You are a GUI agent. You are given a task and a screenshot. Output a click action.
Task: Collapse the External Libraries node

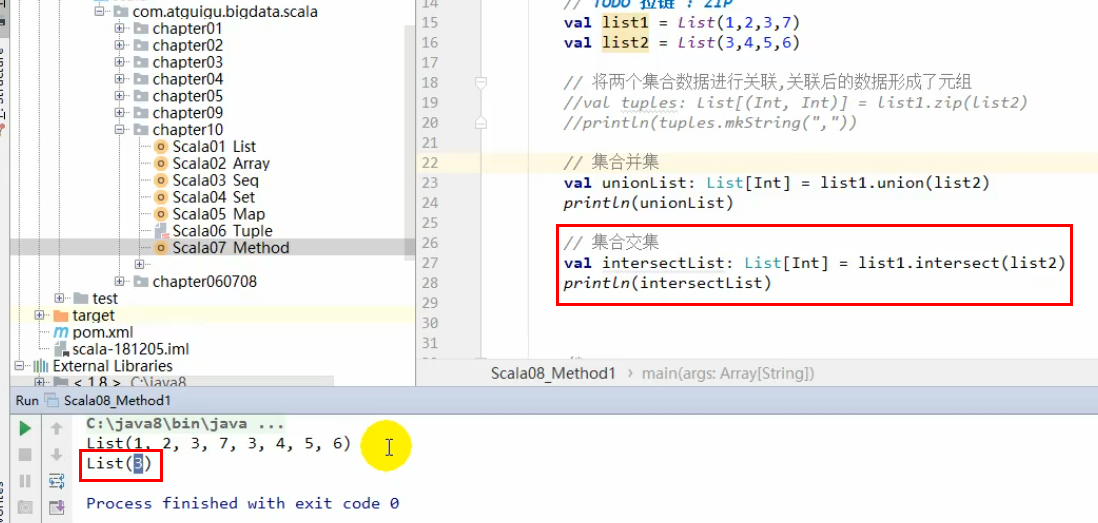(19, 365)
